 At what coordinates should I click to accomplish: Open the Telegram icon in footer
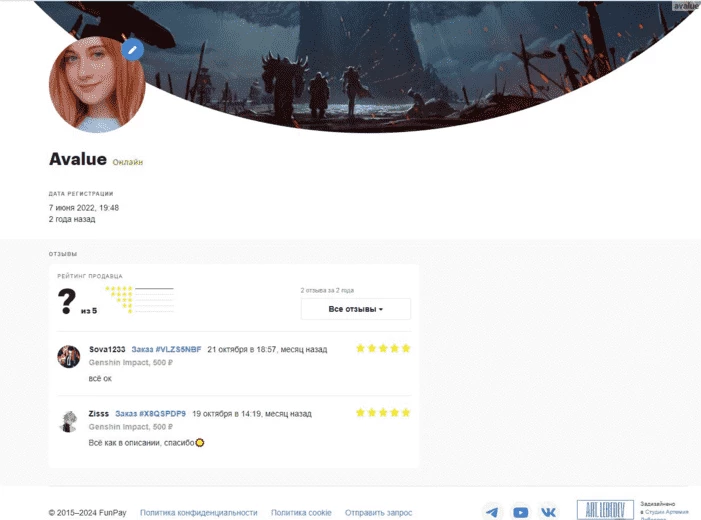click(492, 512)
